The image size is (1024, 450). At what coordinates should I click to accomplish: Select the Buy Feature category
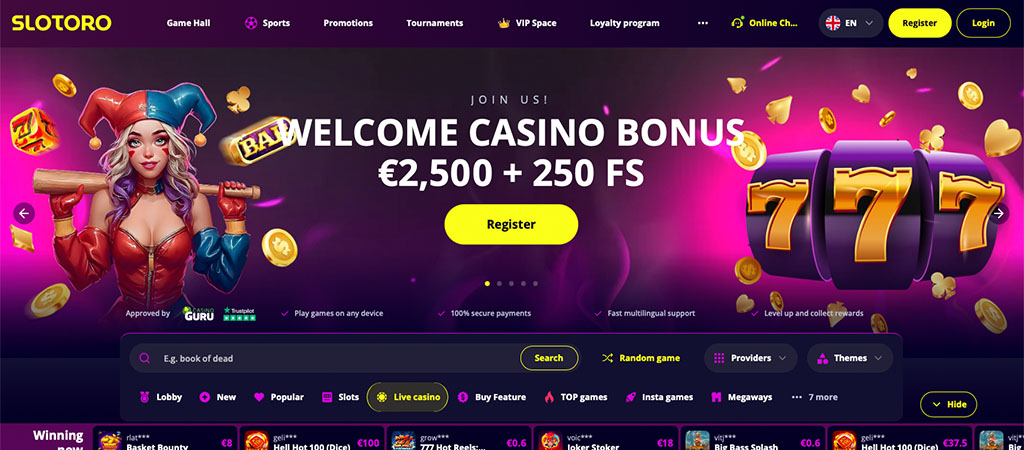click(x=492, y=397)
